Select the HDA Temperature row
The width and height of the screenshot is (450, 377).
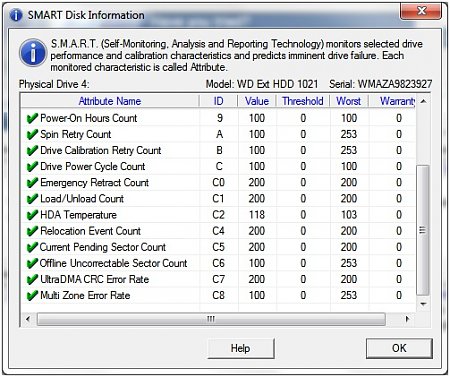click(x=218, y=215)
